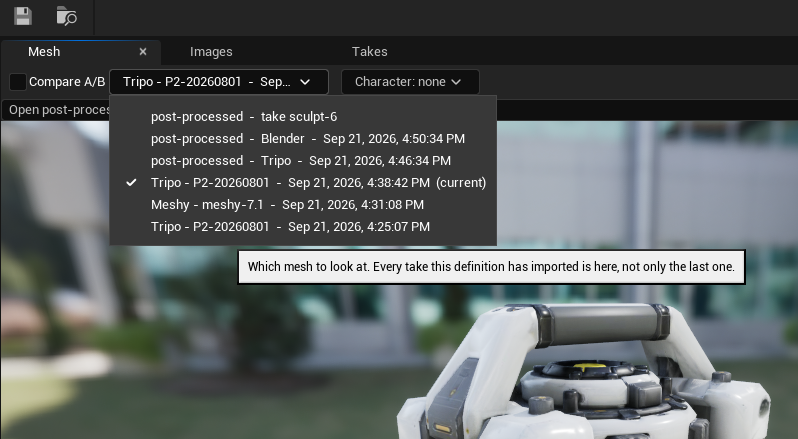Select post-processed take sculpt-6 entry

coord(303,116)
